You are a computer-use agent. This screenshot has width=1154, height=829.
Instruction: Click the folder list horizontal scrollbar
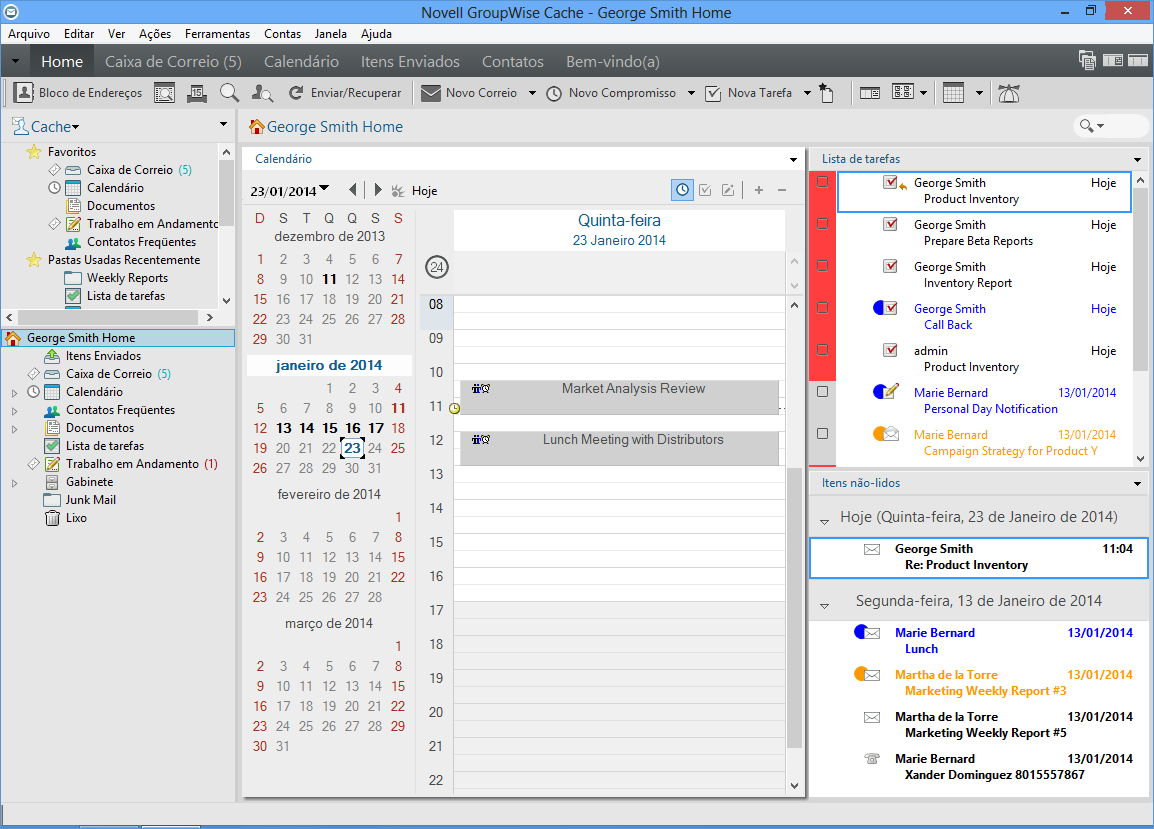107,317
